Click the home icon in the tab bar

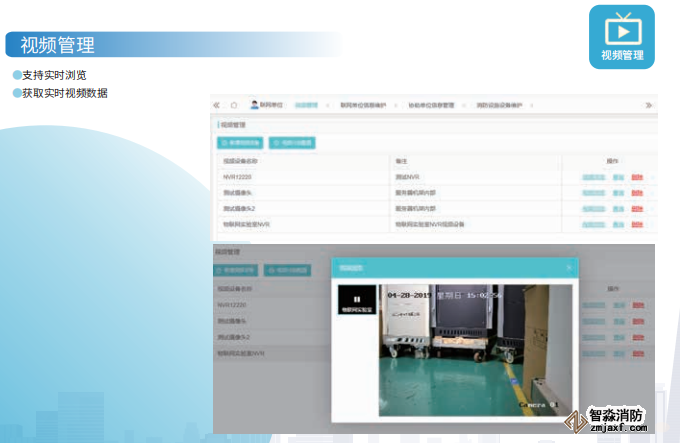pyautogui.click(x=233, y=104)
